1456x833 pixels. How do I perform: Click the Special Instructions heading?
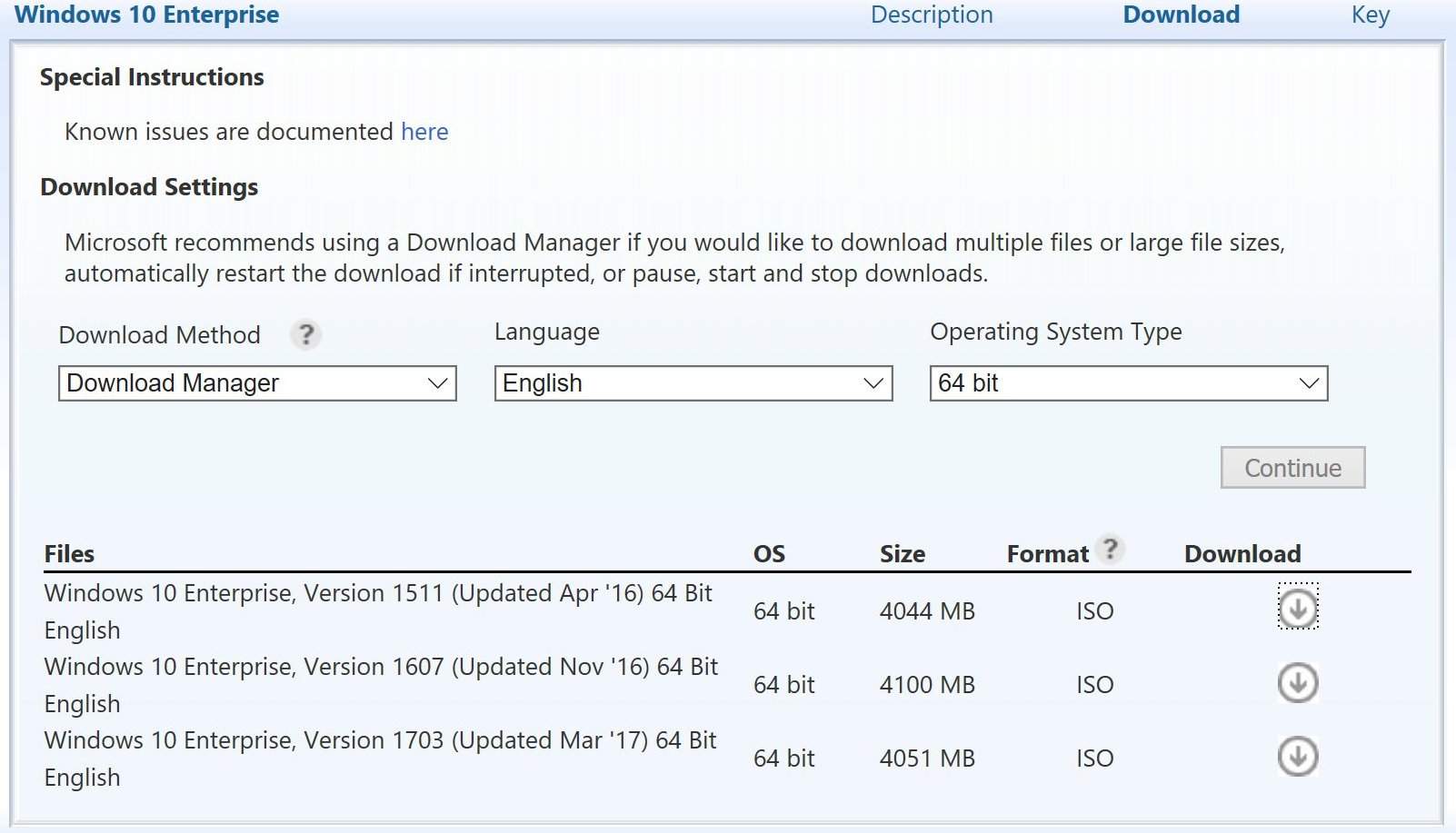[152, 77]
